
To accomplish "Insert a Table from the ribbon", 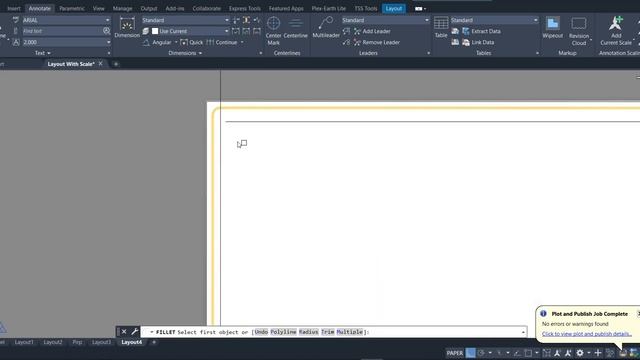I will pos(441,27).
